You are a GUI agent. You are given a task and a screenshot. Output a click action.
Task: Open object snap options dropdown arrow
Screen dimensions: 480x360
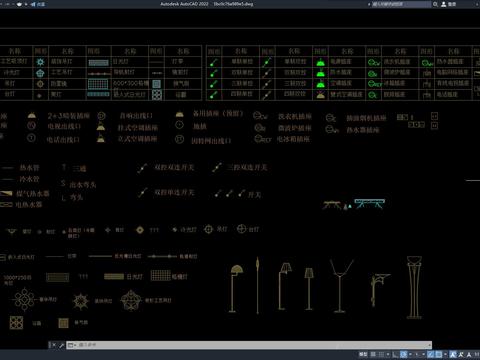coord(445,354)
